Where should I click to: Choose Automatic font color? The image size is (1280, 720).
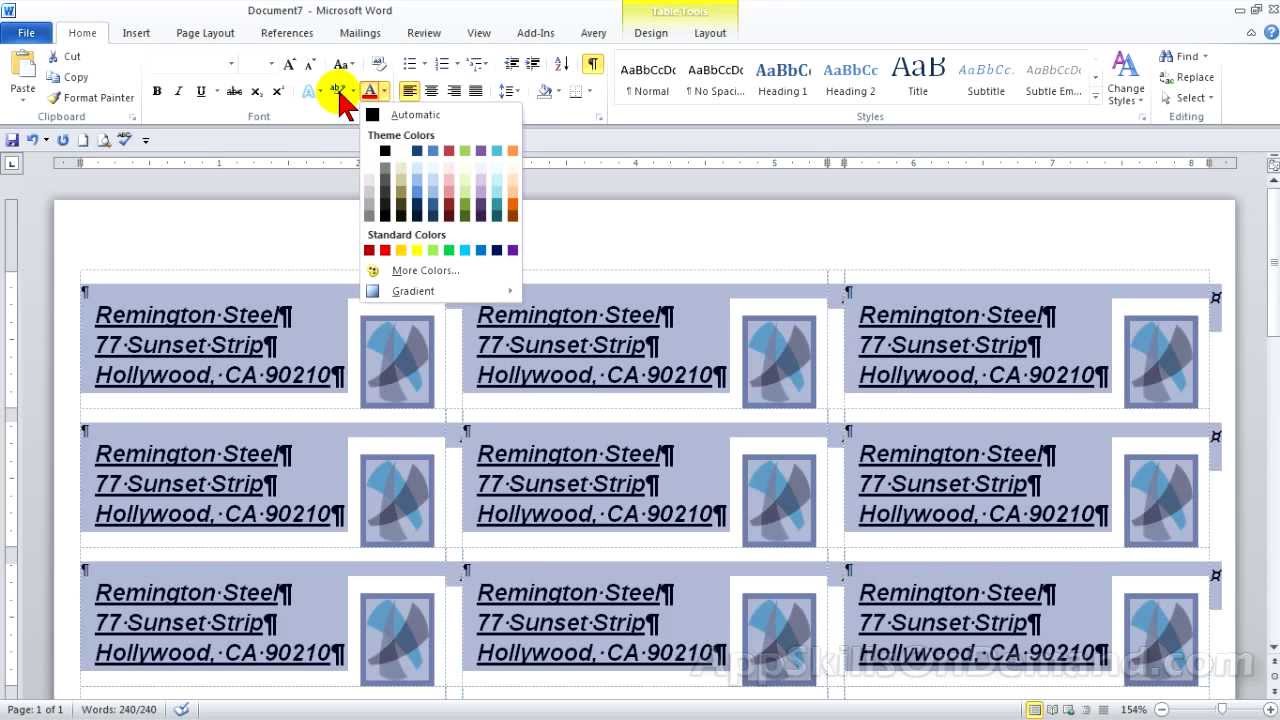(x=442, y=115)
